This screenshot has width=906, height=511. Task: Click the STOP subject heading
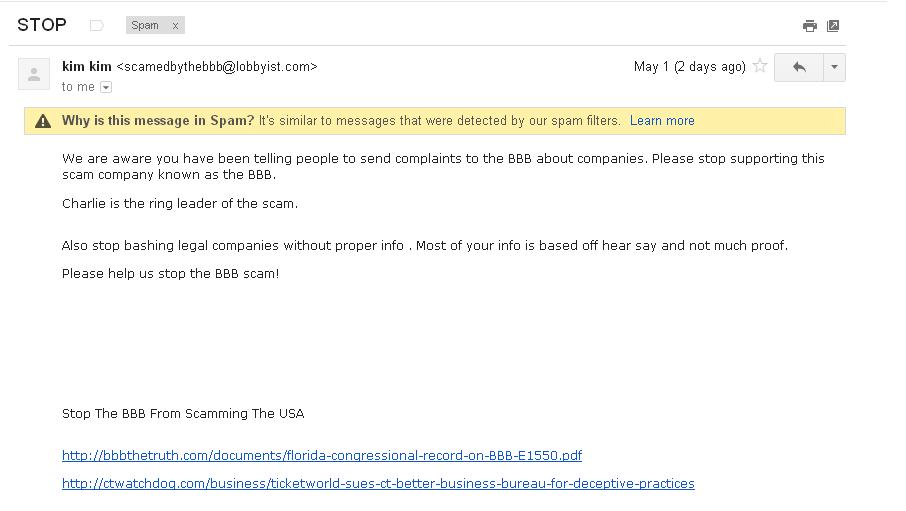(42, 25)
